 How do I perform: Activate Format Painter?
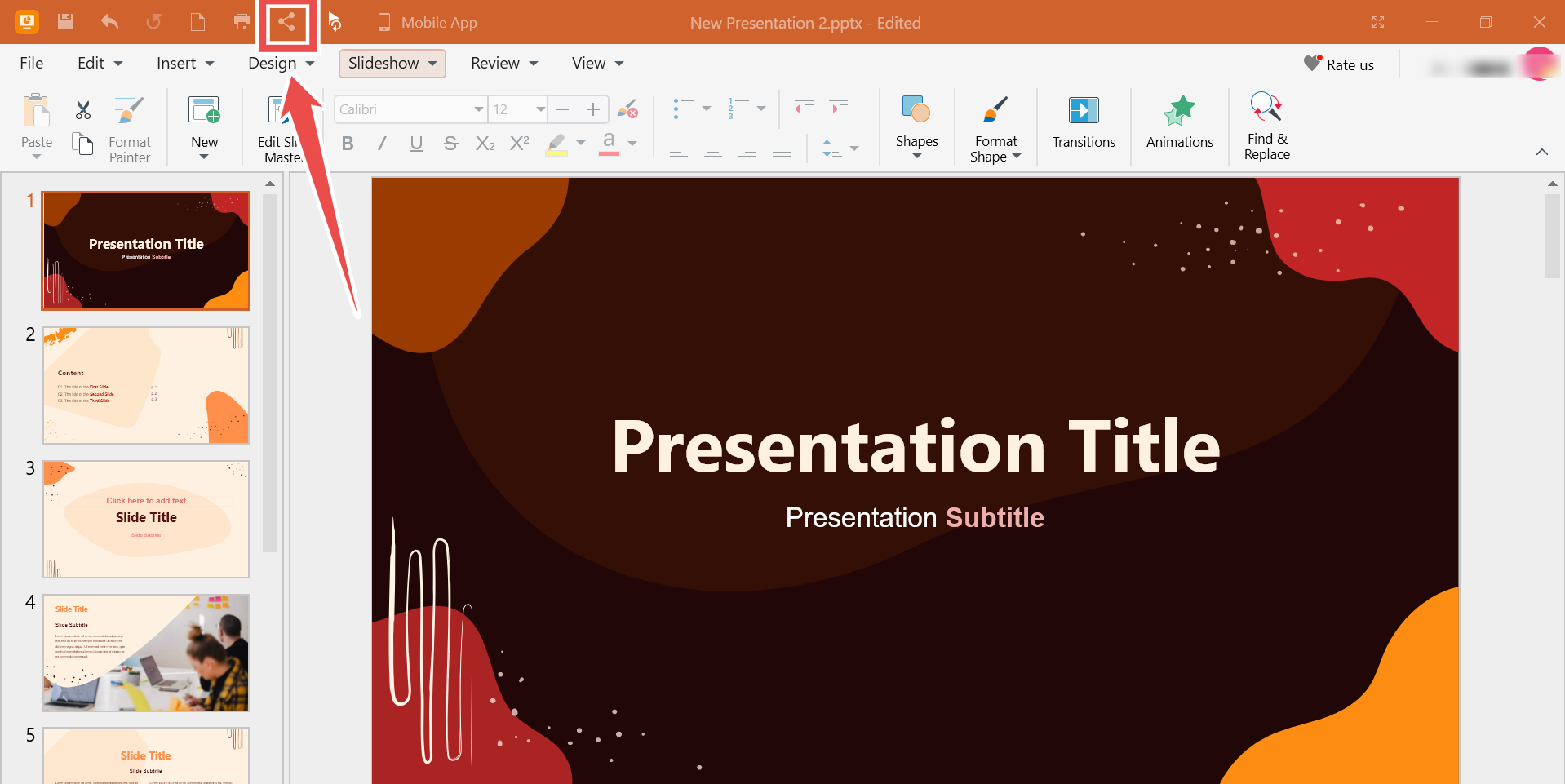point(130,129)
